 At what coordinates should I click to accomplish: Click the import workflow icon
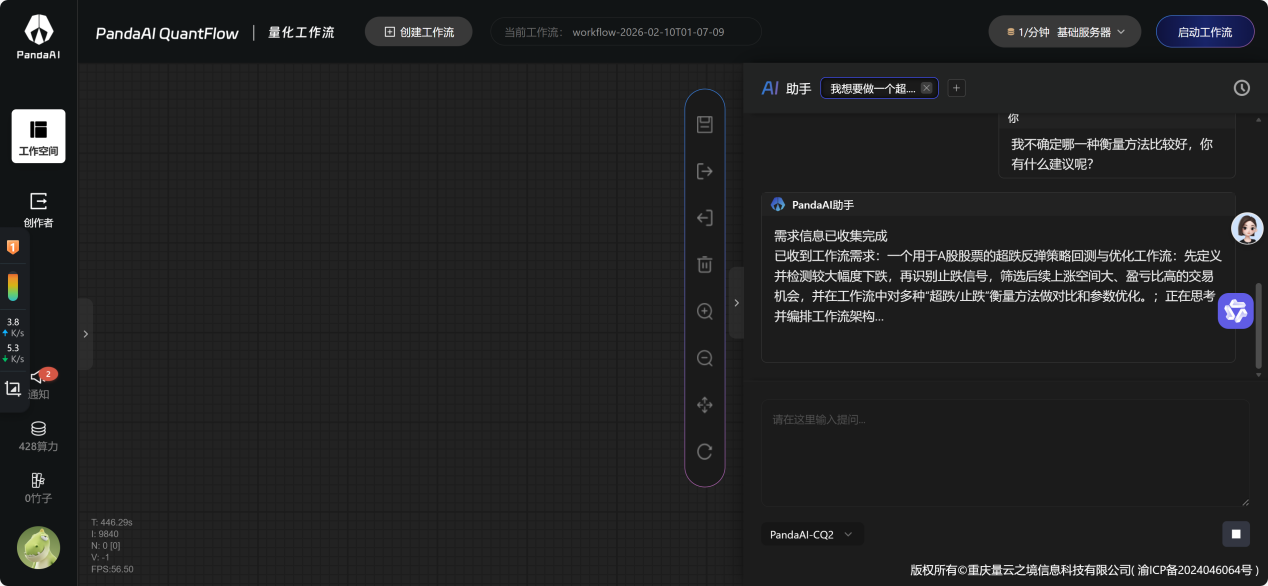pos(704,218)
